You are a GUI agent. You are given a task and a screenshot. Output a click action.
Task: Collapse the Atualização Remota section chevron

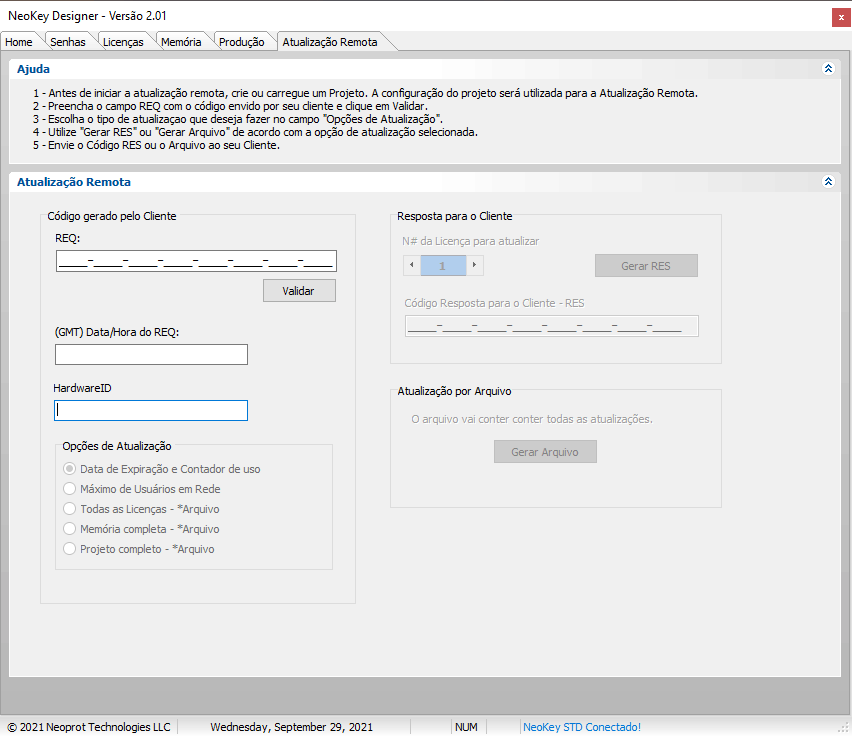pos(828,182)
